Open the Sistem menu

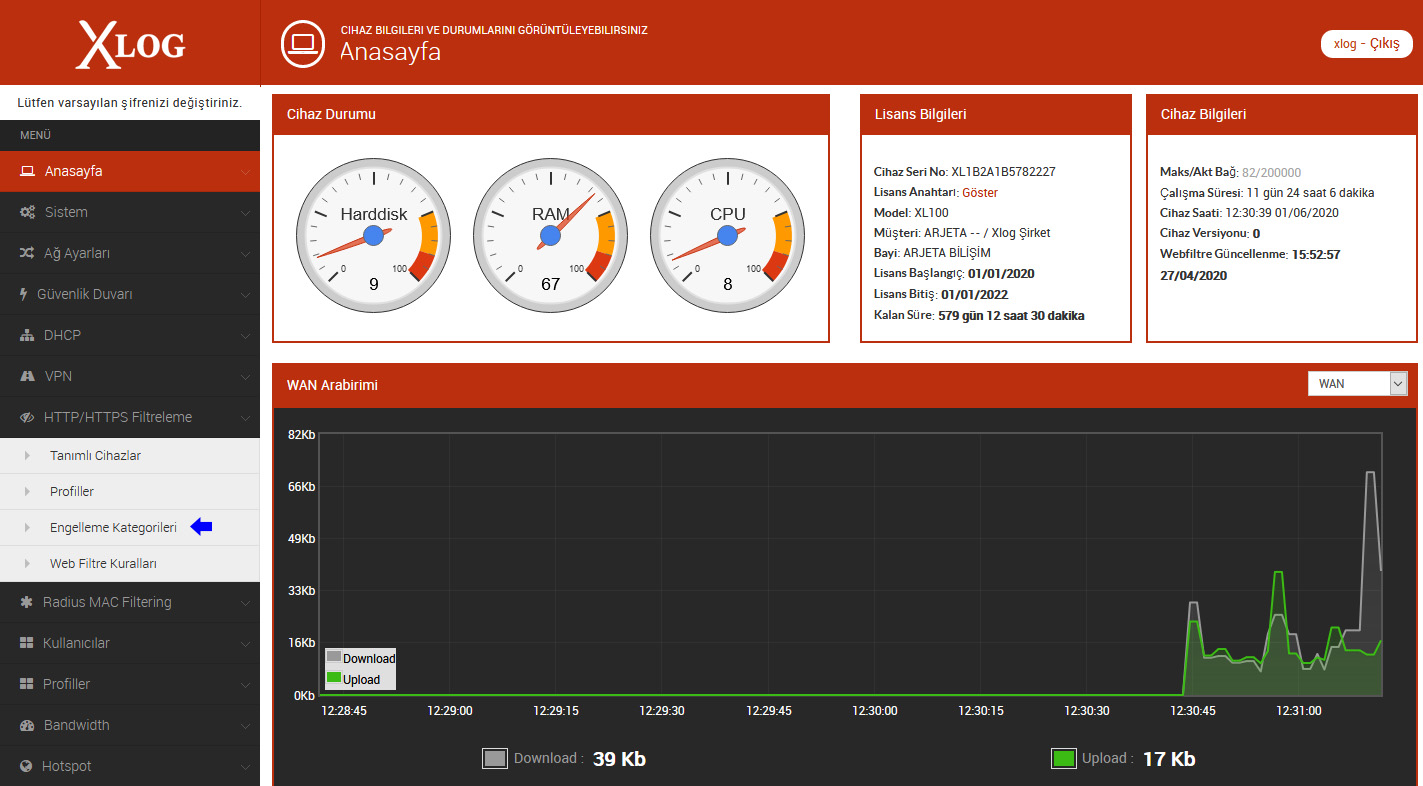[x=130, y=212]
